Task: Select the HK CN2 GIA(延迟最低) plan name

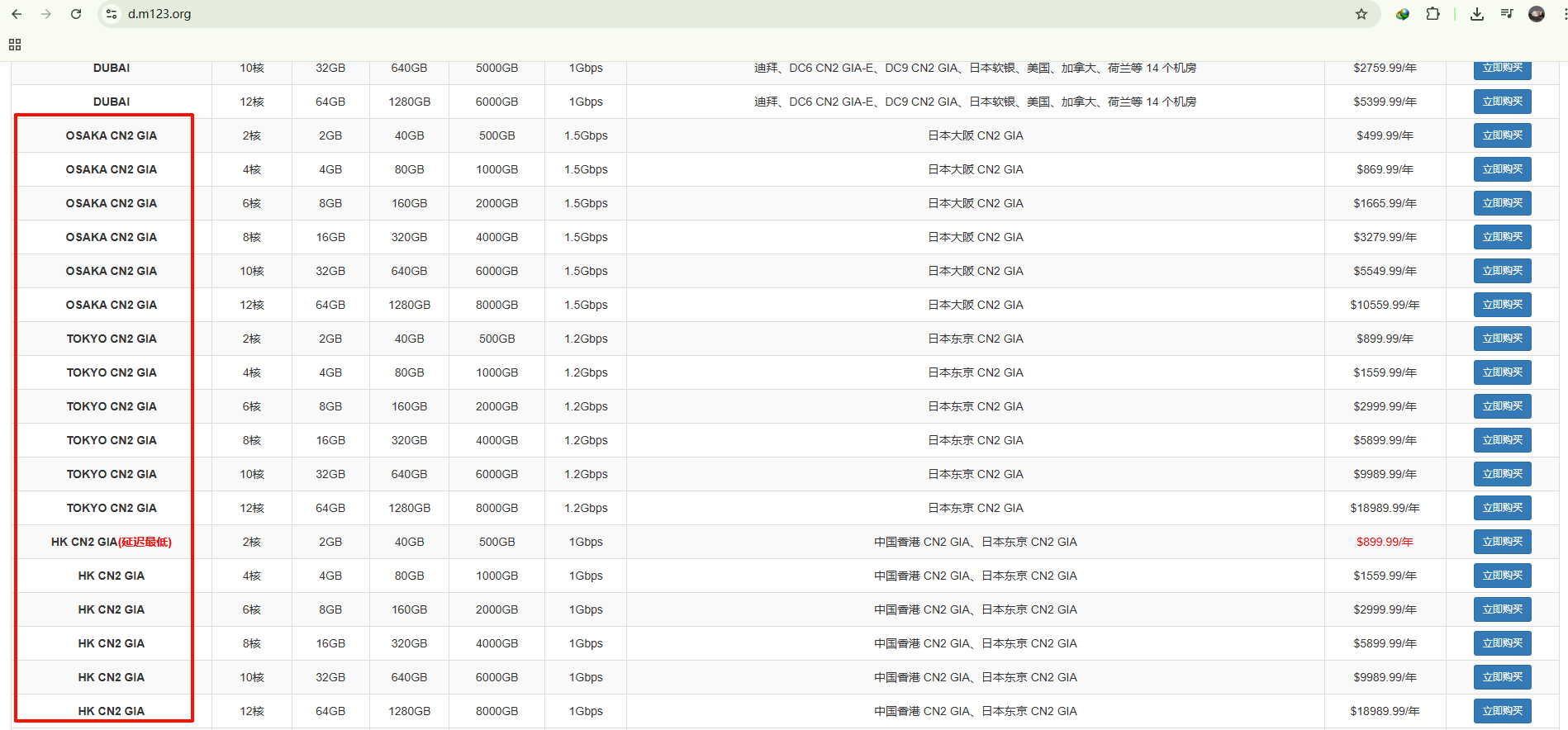Action: [112, 542]
